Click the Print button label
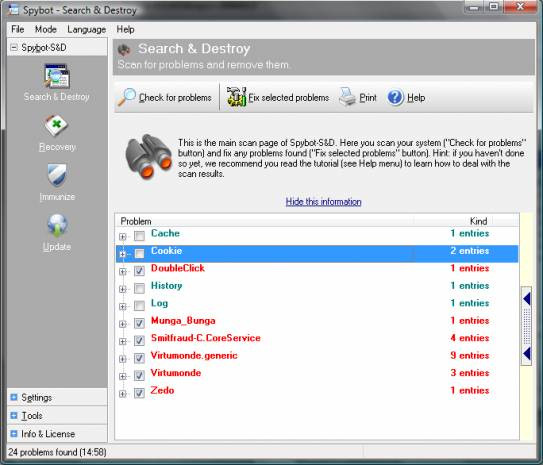This screenshot has height=465, width=543. [x=368, y=98]
